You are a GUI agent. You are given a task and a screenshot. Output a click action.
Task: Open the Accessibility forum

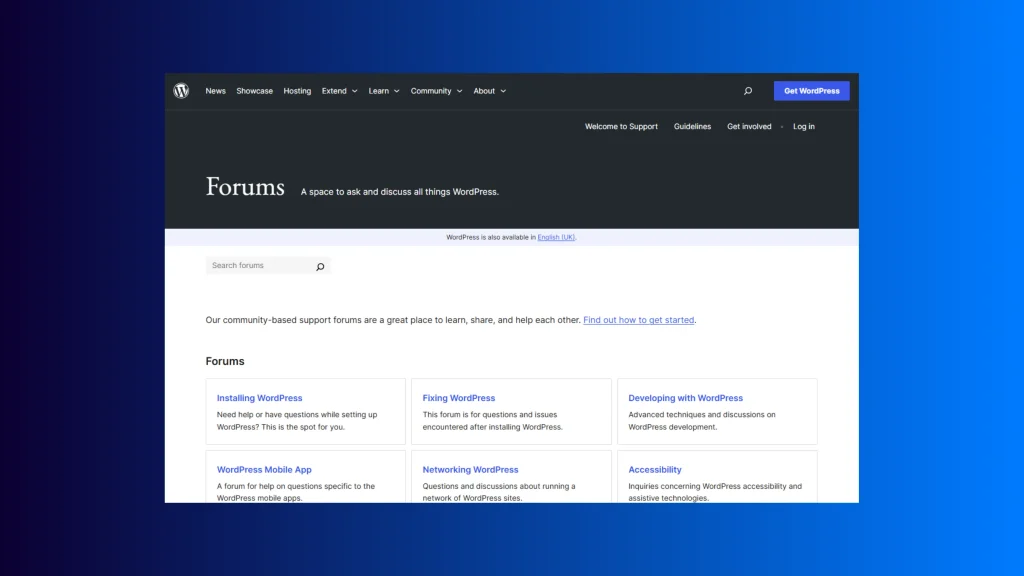click(x=654, y=470)
